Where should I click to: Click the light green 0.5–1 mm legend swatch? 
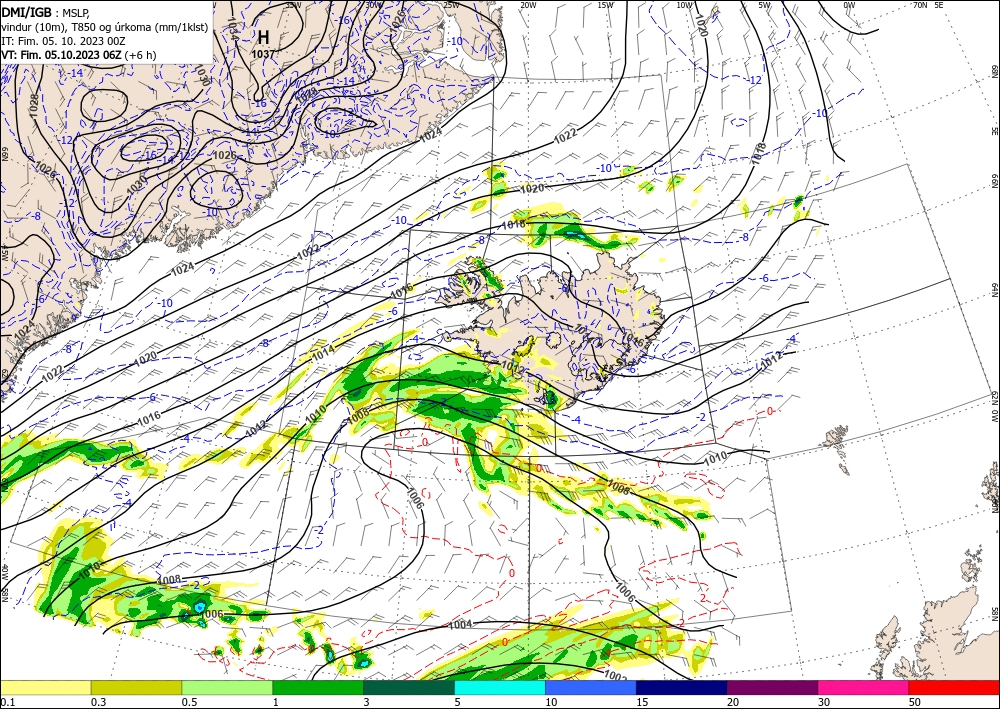[x=227, y=687]
